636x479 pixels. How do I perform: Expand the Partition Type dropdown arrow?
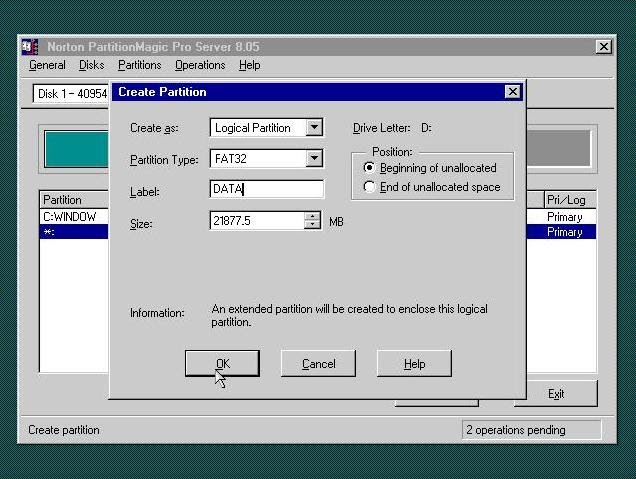click(x=314, y=158)
